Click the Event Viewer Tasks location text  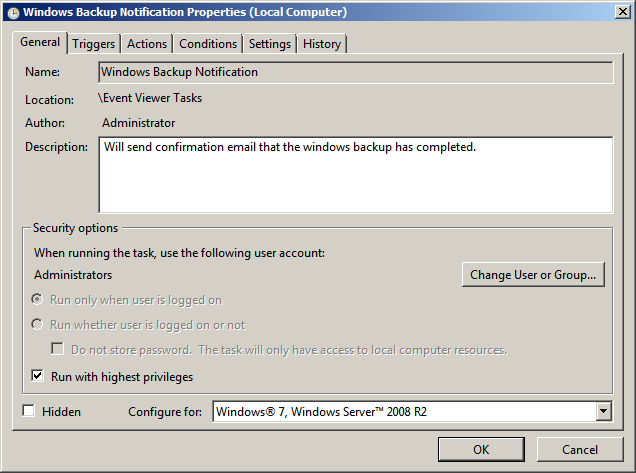(x=150, y=98)
